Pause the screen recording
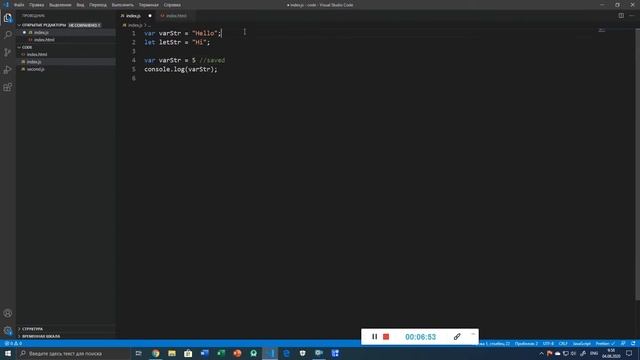Image resolution: width=640 pixels, height=360 pixels. pyautogui.click(x=374, y=337)
